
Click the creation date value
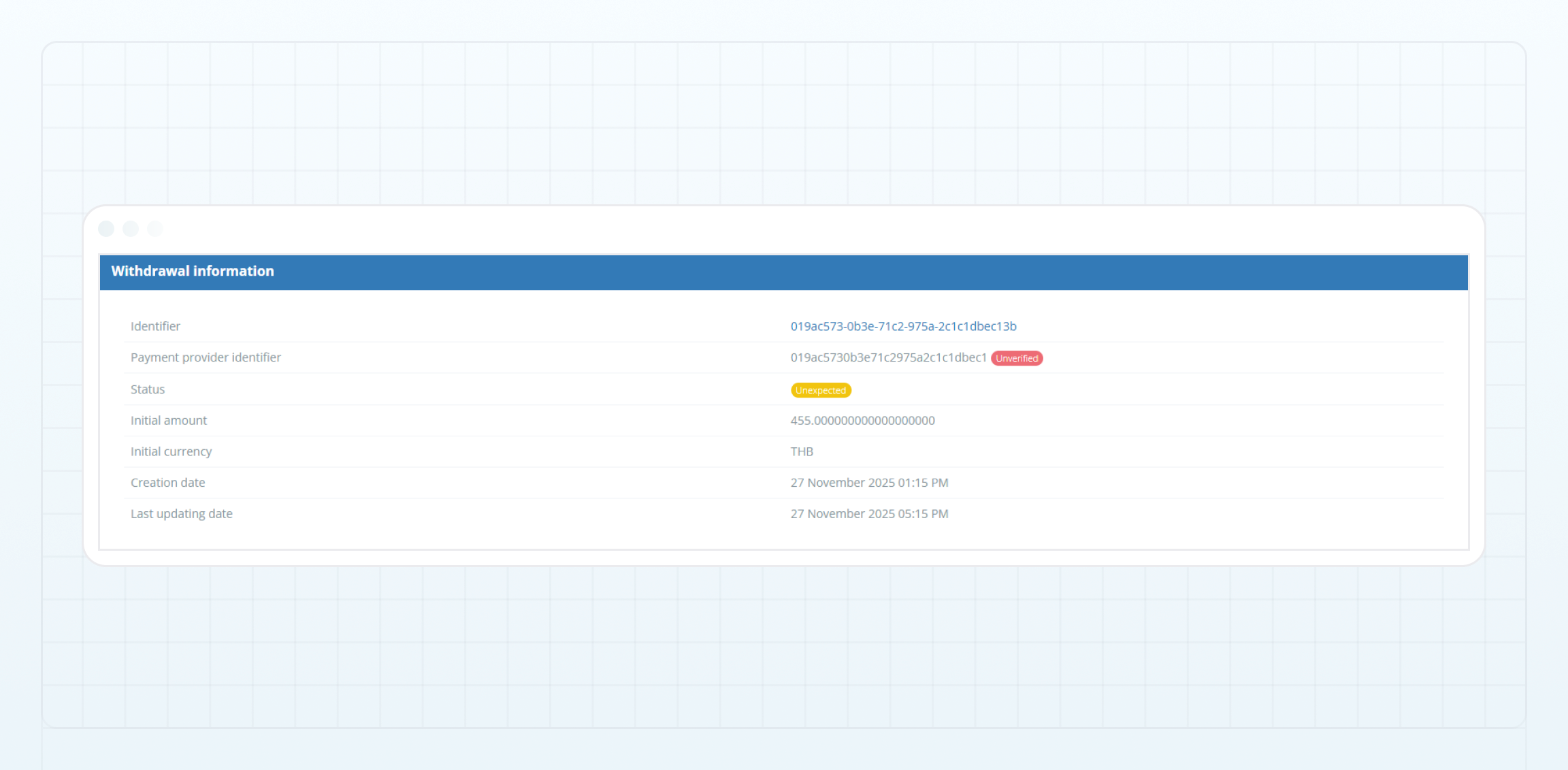(x=869, y=483)
